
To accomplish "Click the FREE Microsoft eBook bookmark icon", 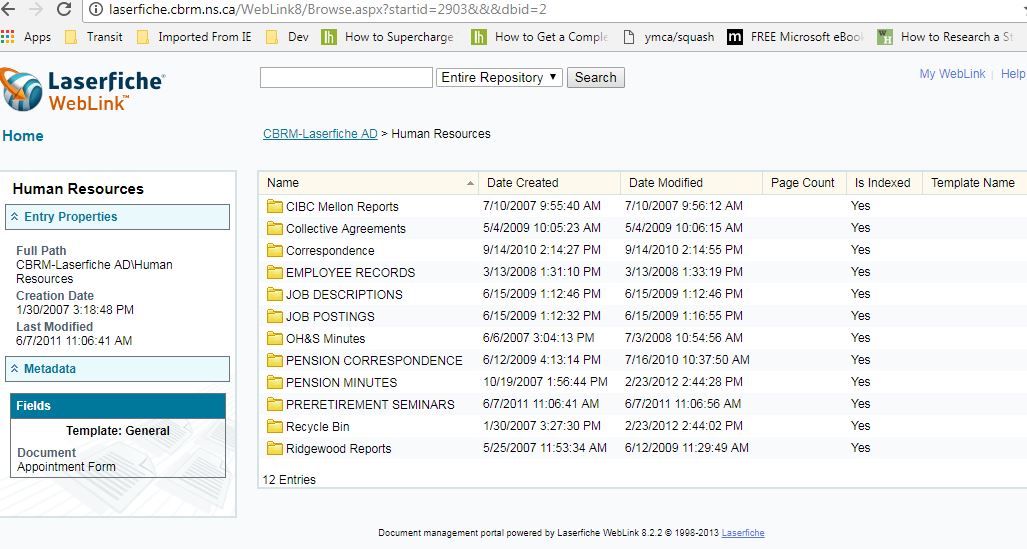I will point(735,37).
